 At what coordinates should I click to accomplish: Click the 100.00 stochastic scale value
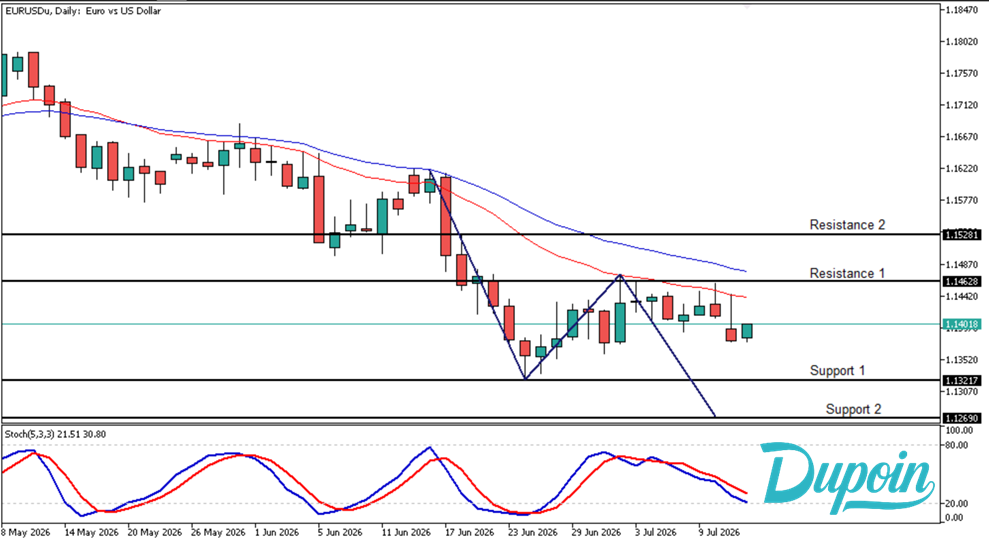point(959,430)
